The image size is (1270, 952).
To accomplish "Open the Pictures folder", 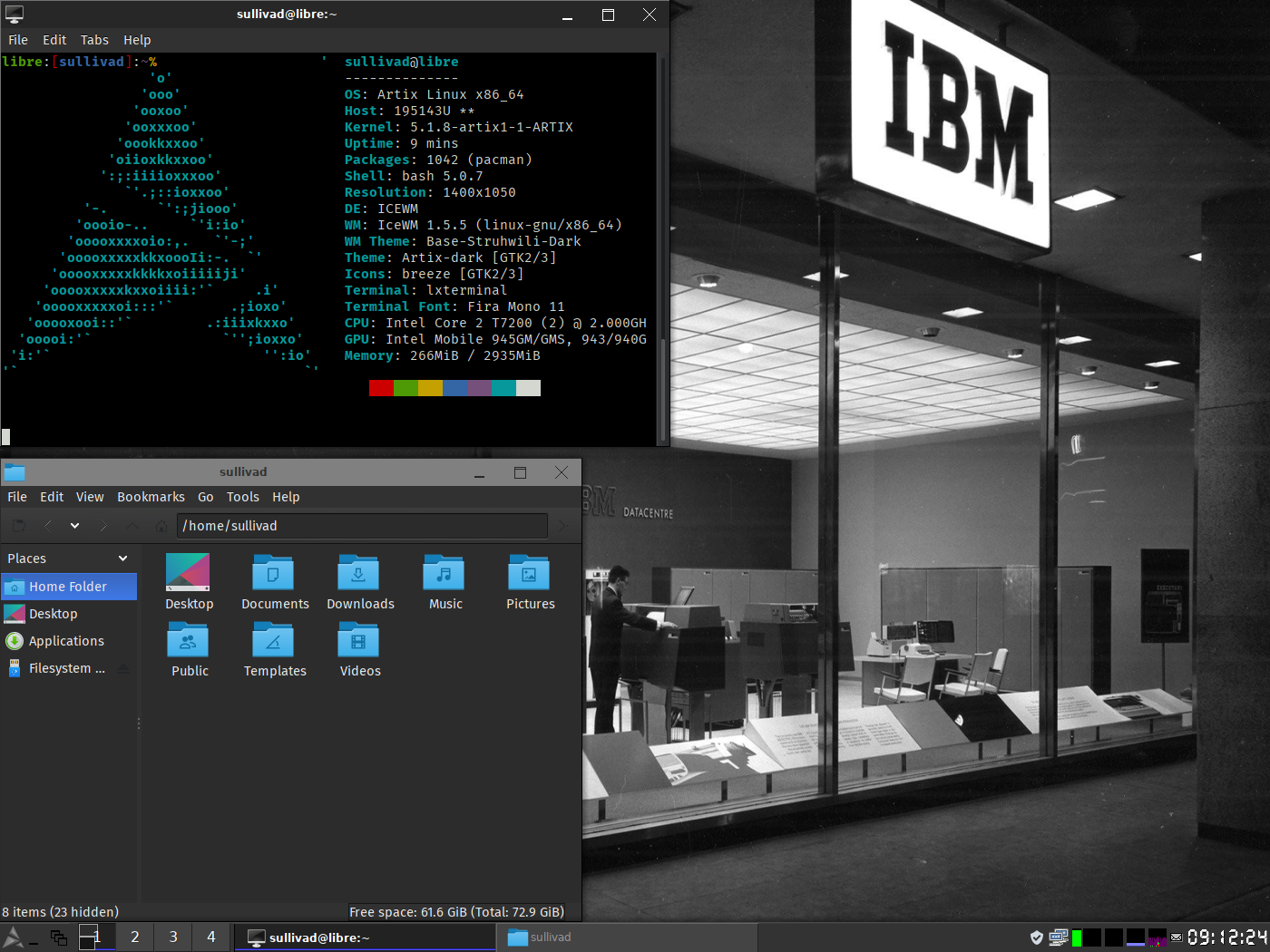I will click(x=530, y=582).
